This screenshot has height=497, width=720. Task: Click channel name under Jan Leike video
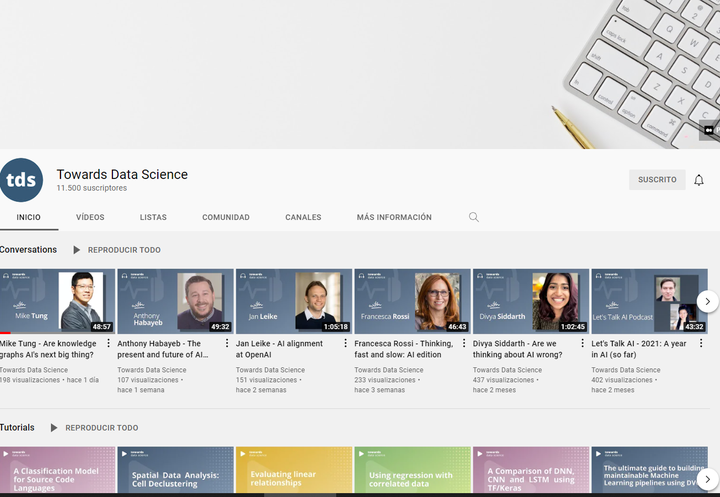click(270, 370)
